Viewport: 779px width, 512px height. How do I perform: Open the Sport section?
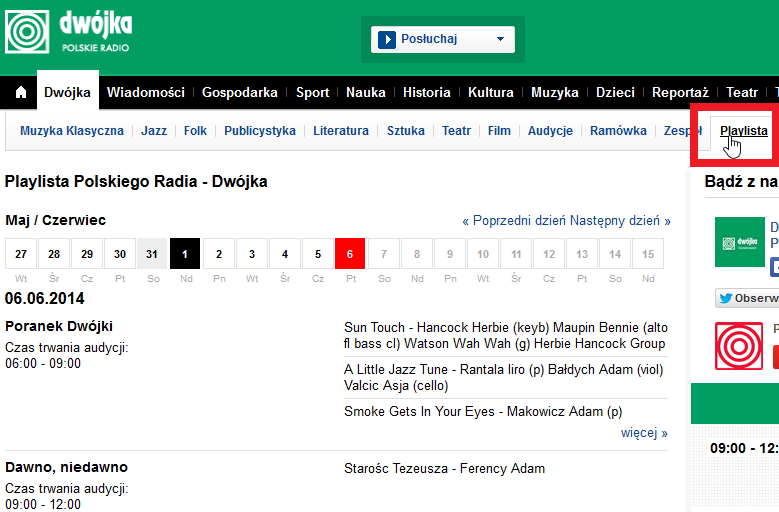click(312, 92)
